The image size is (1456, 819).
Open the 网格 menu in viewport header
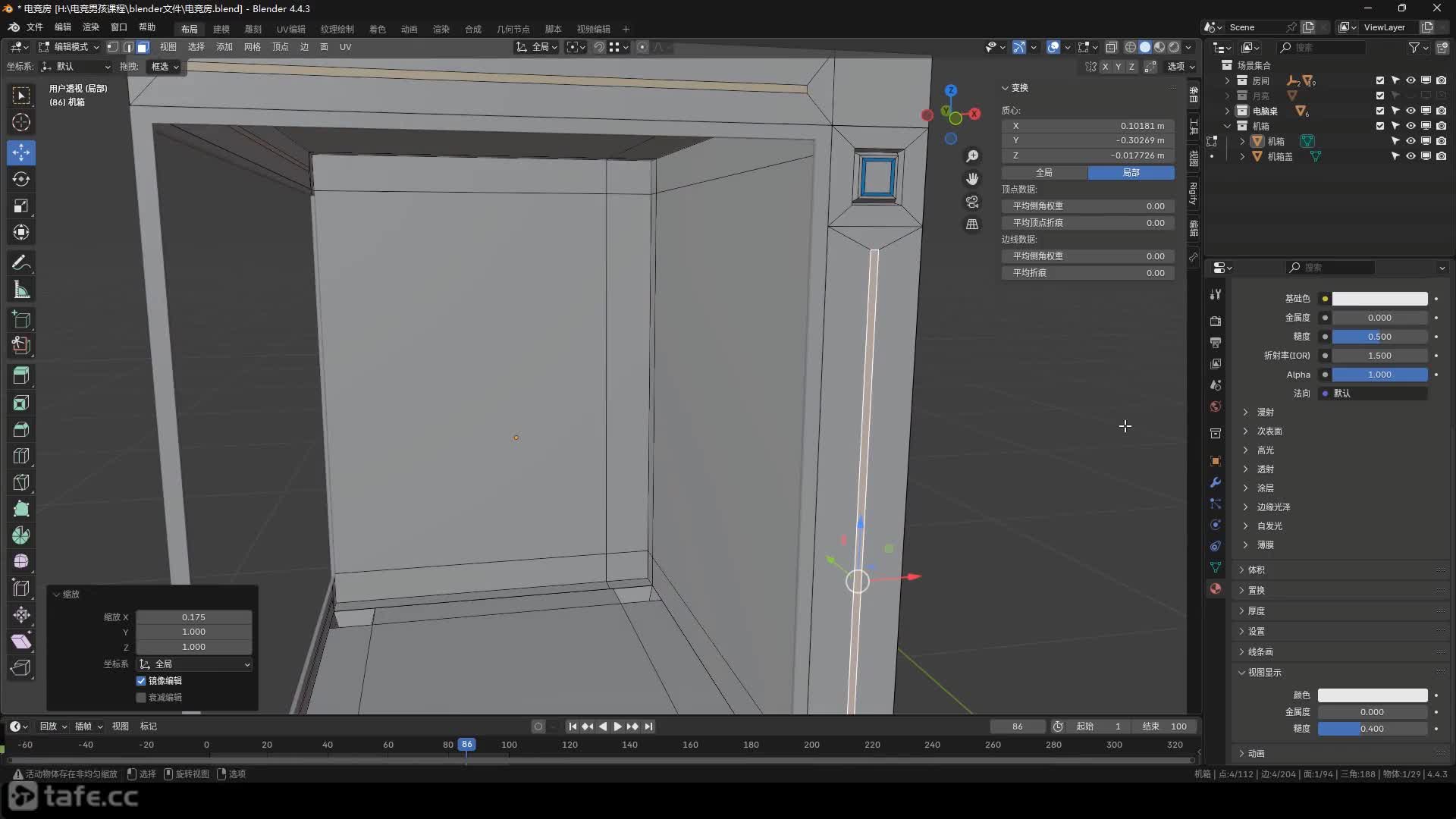point(252,47)
